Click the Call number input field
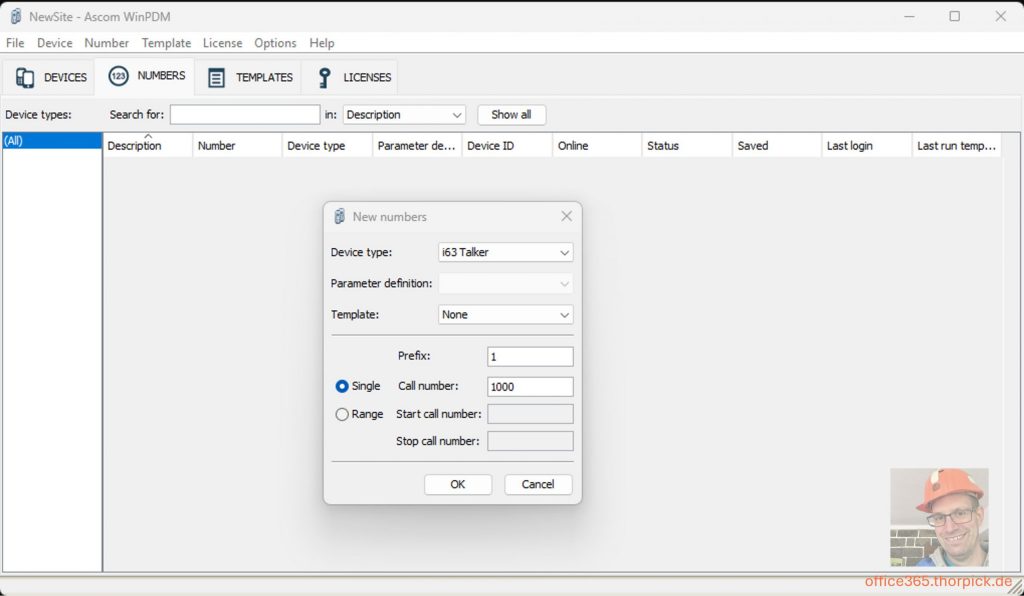The image size is (1024, 596). [529, 386]
